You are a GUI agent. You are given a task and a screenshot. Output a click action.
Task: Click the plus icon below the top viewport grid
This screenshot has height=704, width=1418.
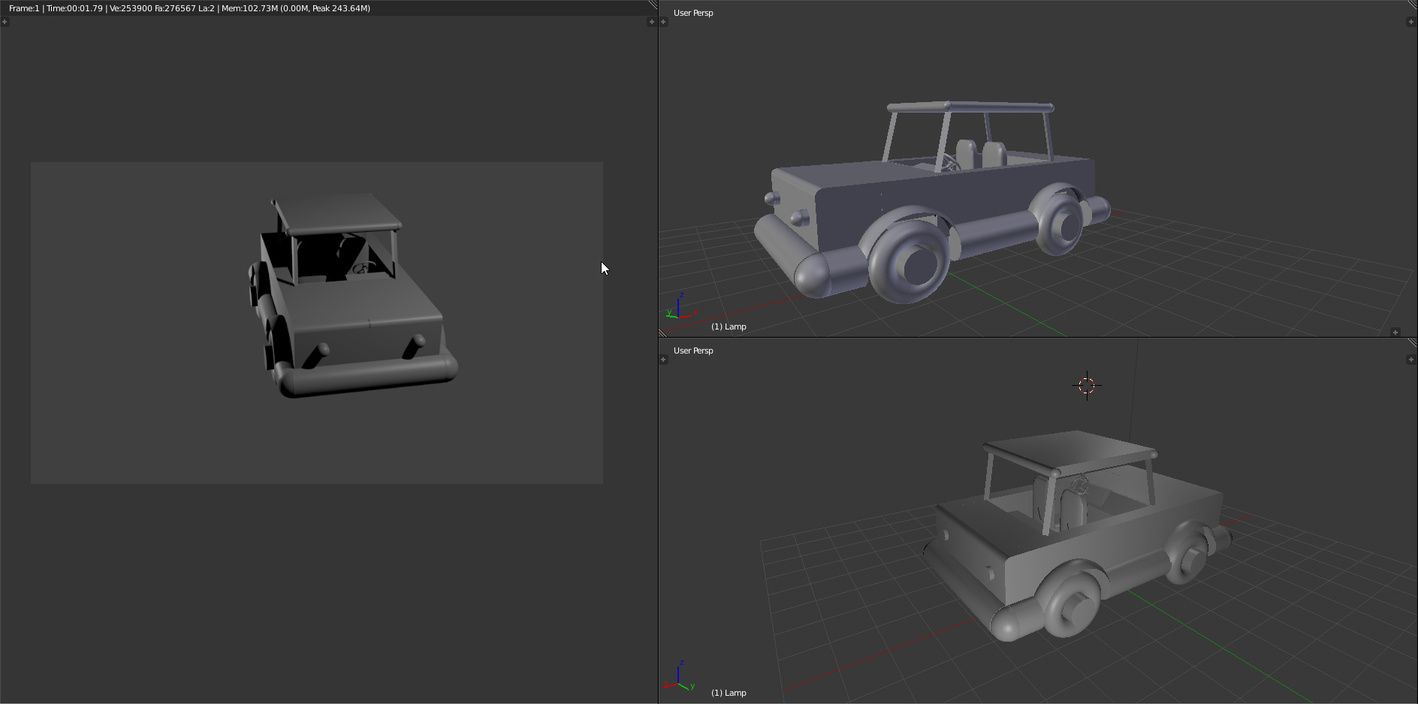[1396, 332]
